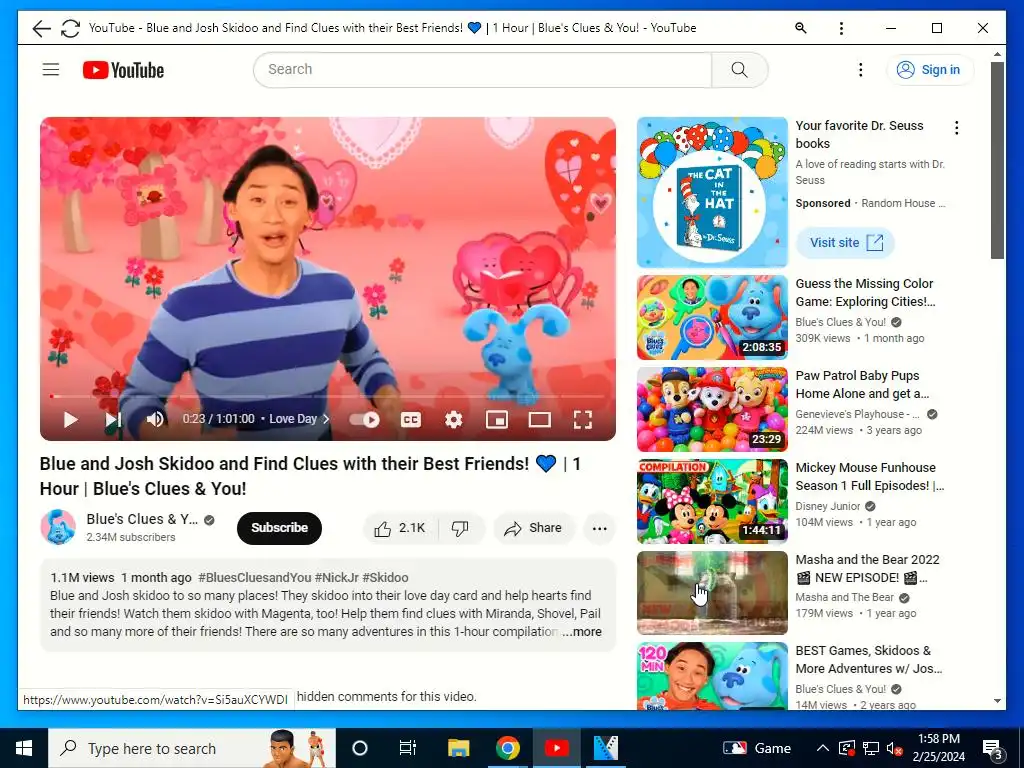Click the video progress bar

[328, 396]
